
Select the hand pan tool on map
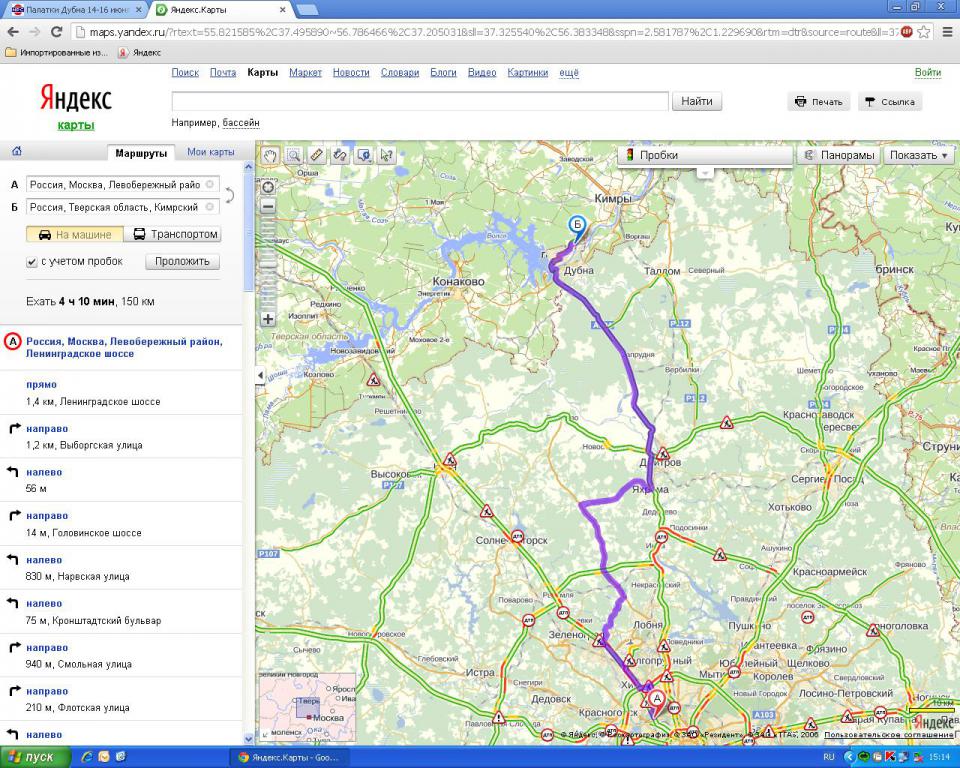(270, 156)
